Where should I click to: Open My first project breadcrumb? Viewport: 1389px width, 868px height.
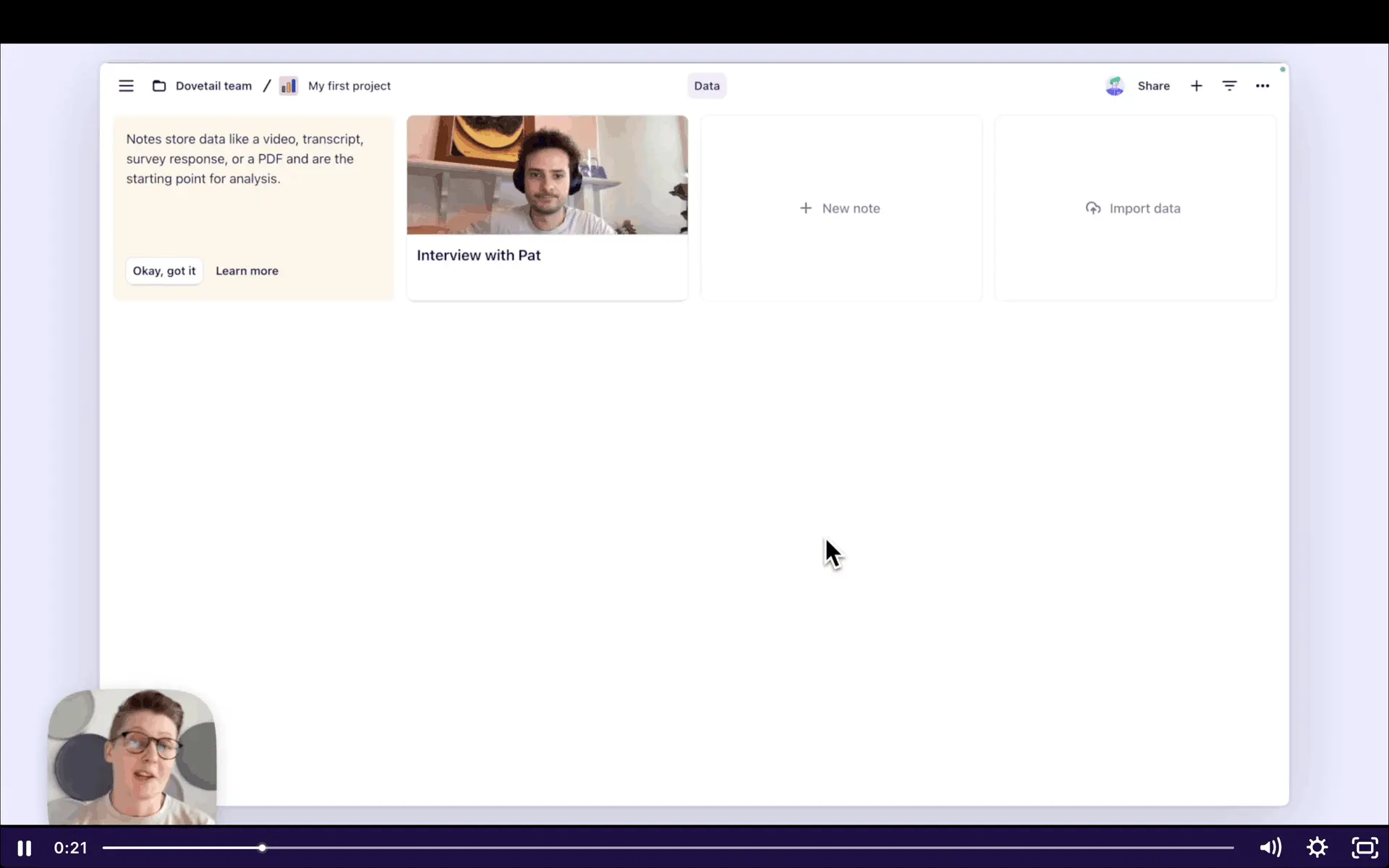(x=349, y=86)
